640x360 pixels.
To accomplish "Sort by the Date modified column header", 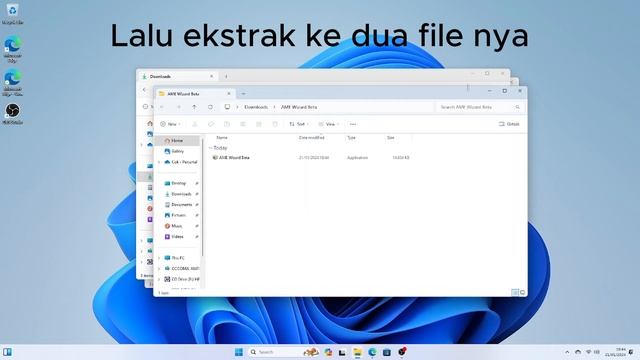I will click(x=311, y=138).
